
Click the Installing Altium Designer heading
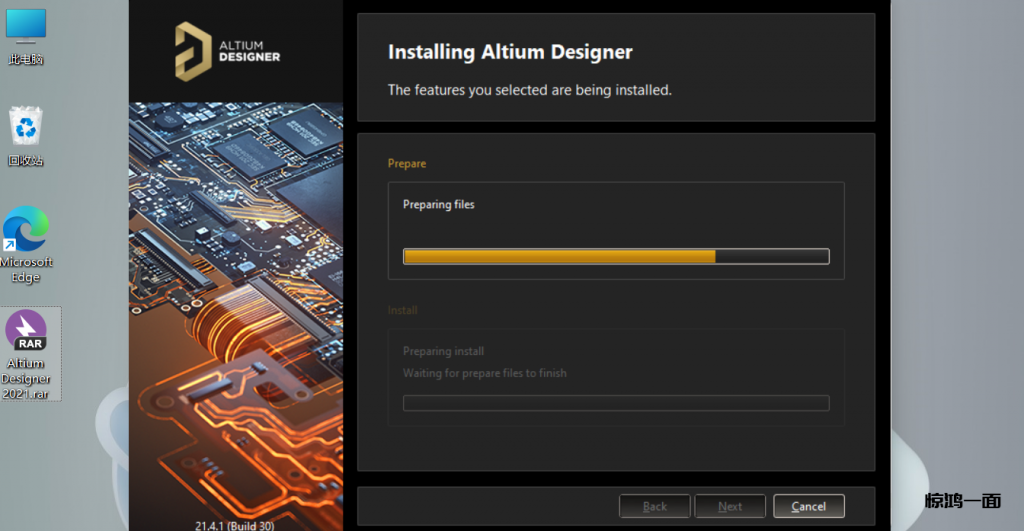(510, 52)
